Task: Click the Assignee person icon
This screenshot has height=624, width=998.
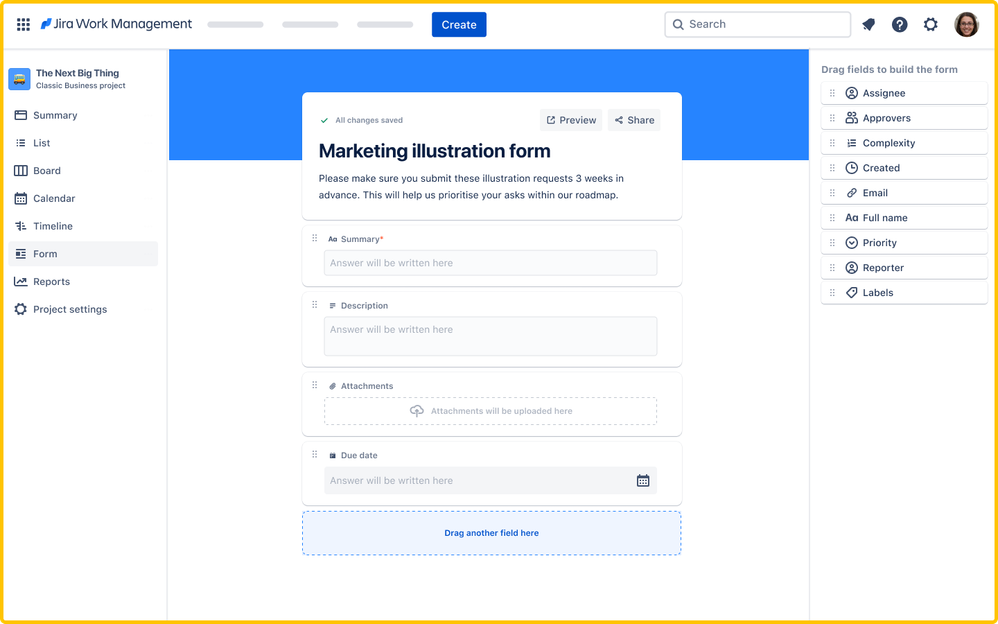Action: pyautogui.click(x=852, y=93)
